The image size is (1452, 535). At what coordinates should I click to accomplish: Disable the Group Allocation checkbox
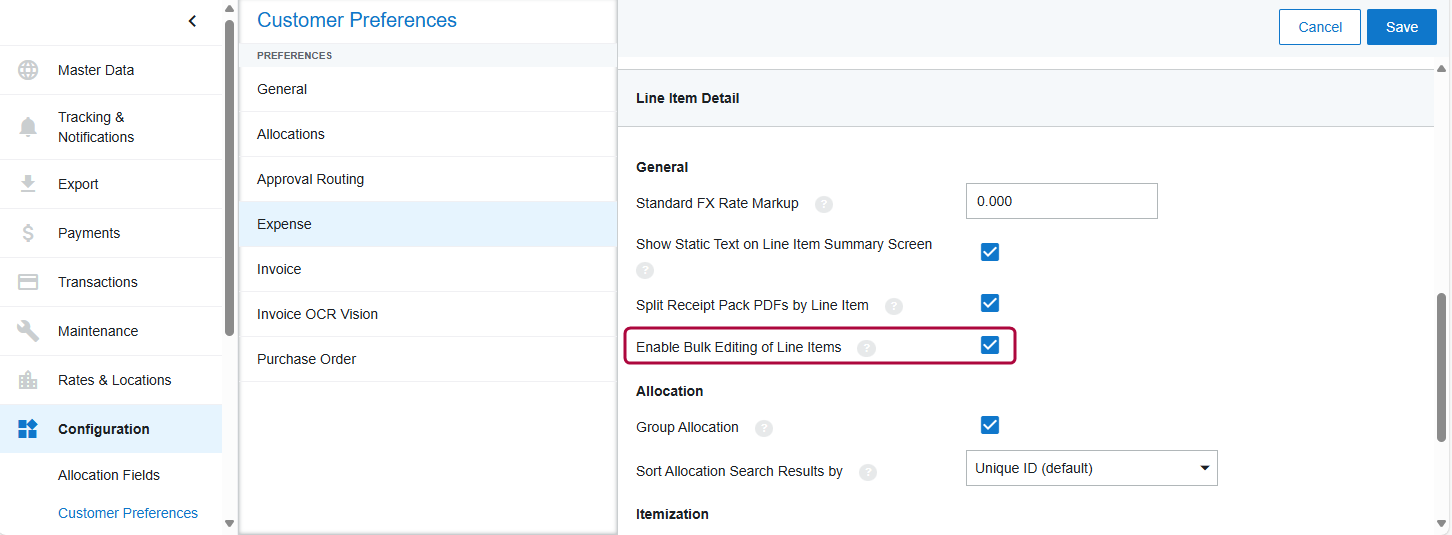(x=989, y=425)
